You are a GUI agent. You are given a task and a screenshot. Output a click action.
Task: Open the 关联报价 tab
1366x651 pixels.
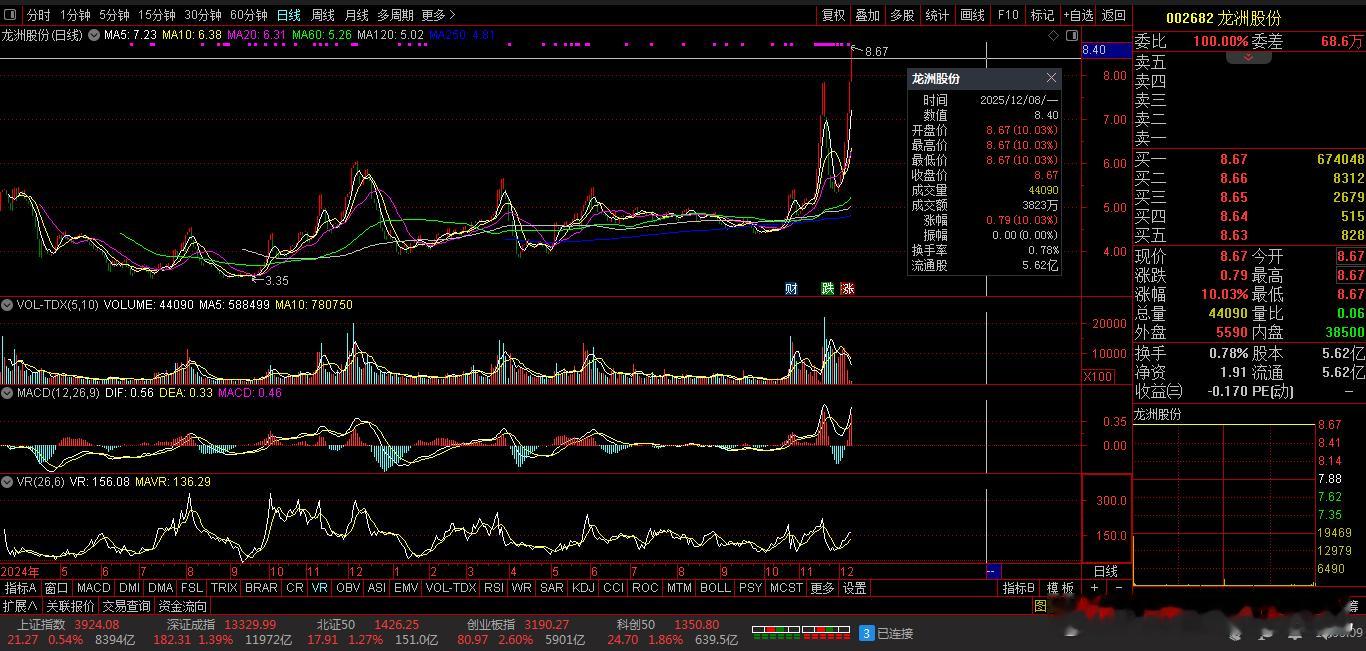[x=70, y=606]
